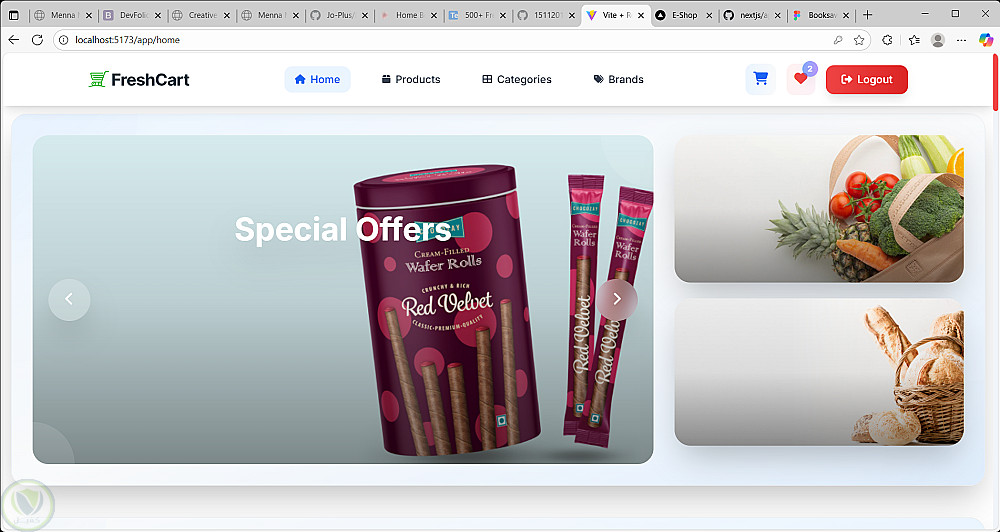Close the nextjs tab
The width and height of the screenshot is (1000, 532).
(778, 15)
